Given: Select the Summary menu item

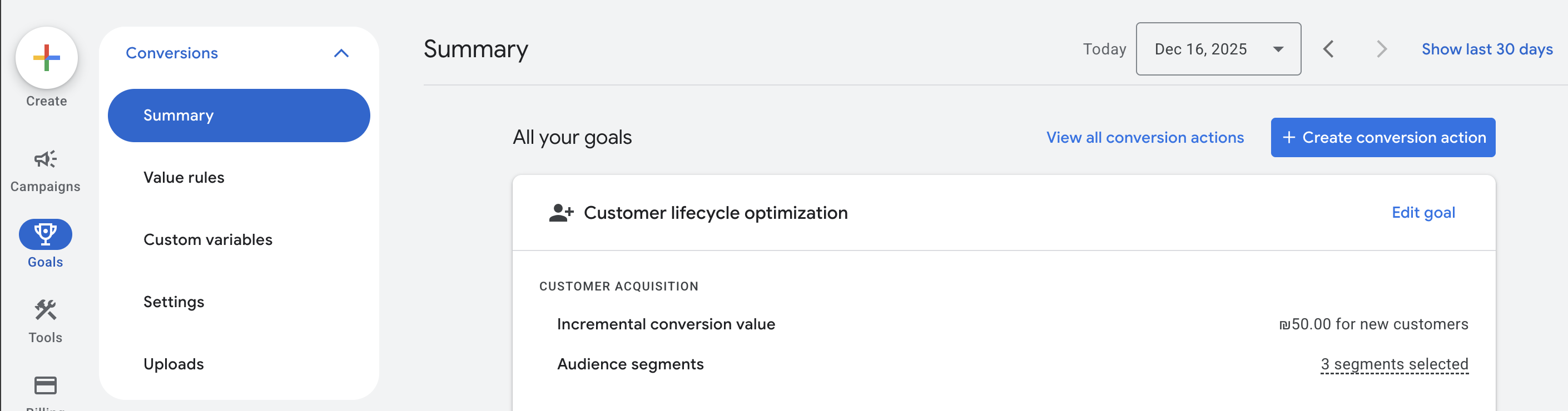Looking at the screenshot, I should click(239, 116).
